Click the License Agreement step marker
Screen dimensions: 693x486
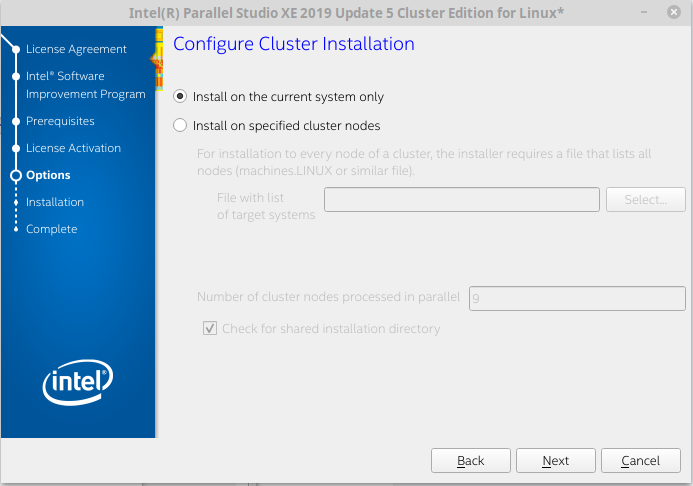(x=16, y=49)
